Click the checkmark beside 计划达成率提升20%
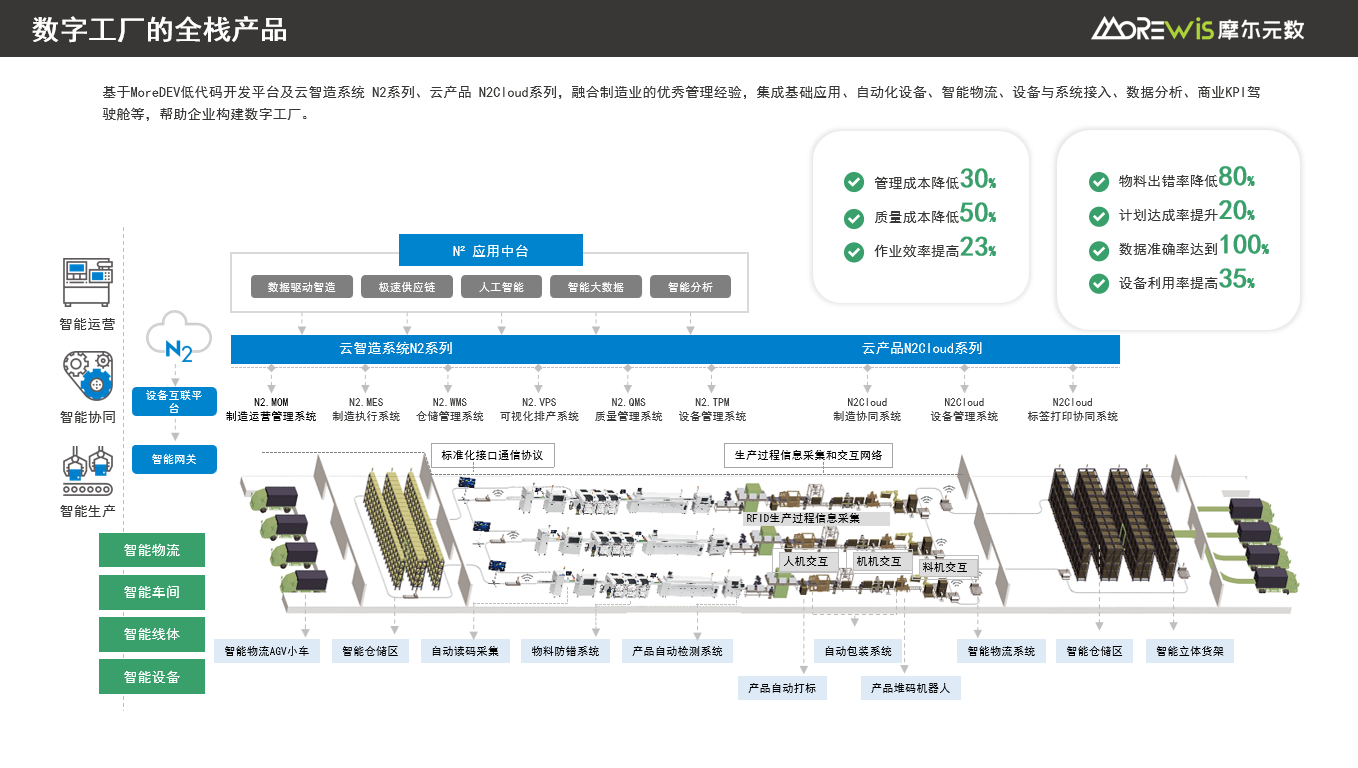This screenshot has width=1358, height=768. 1098,215
